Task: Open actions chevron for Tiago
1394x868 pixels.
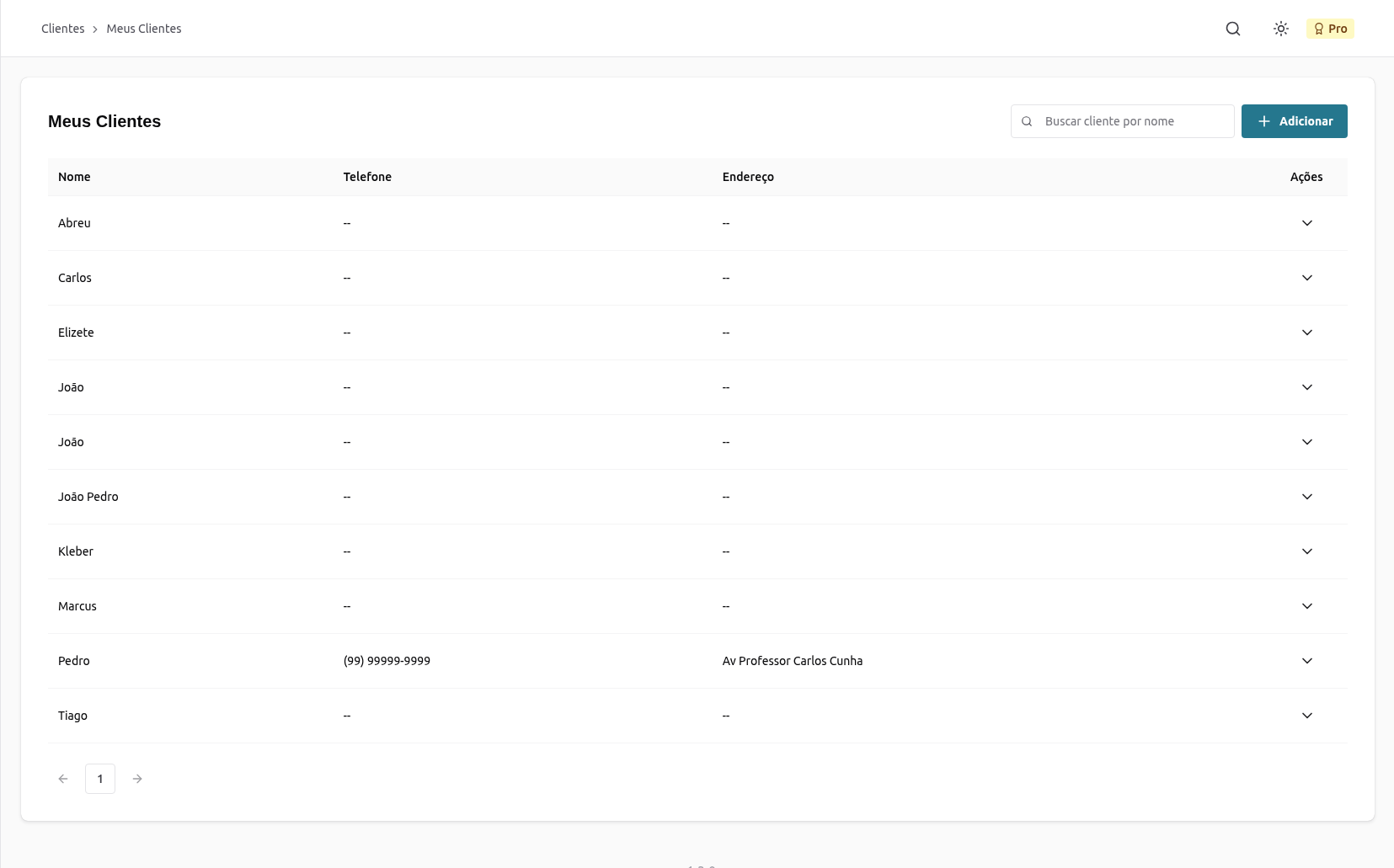Action: coord(1306,716)
